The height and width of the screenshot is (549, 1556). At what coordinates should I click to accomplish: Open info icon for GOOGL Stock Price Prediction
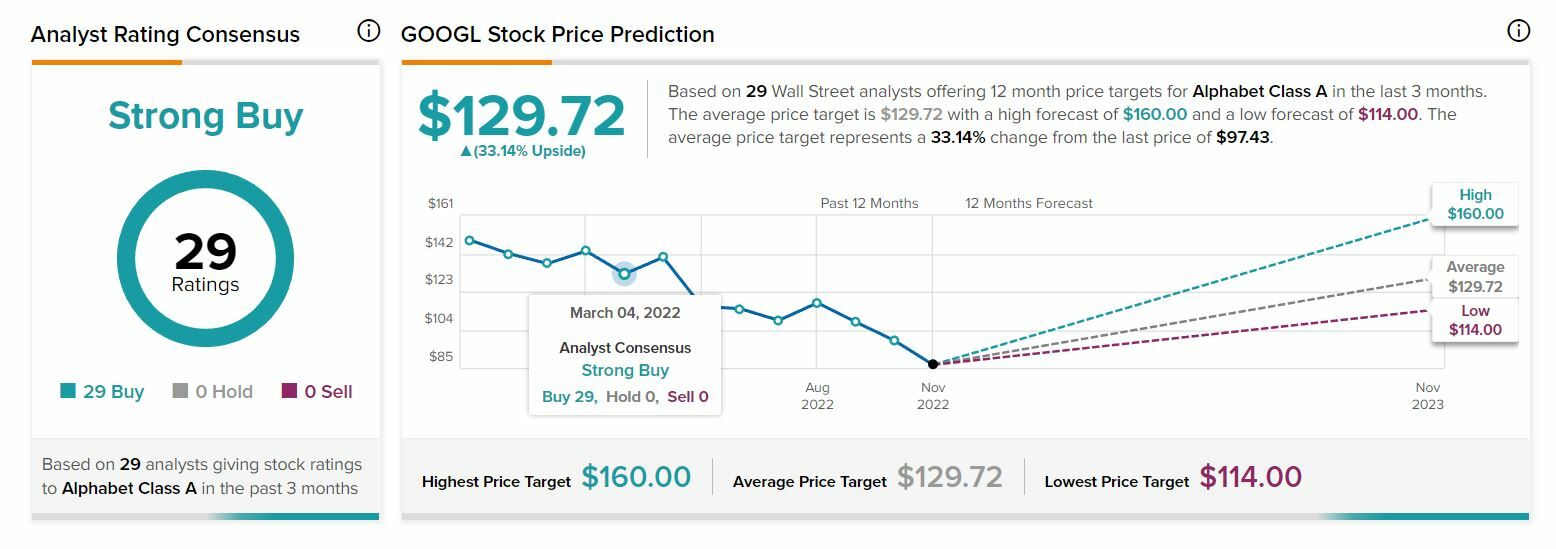[x=1517, y=32]
